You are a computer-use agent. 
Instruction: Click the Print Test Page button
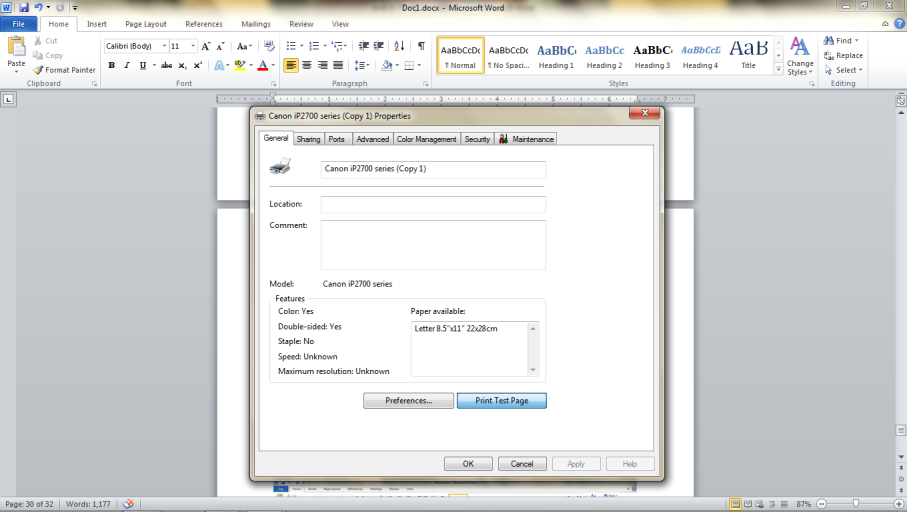tap(502, 400)
